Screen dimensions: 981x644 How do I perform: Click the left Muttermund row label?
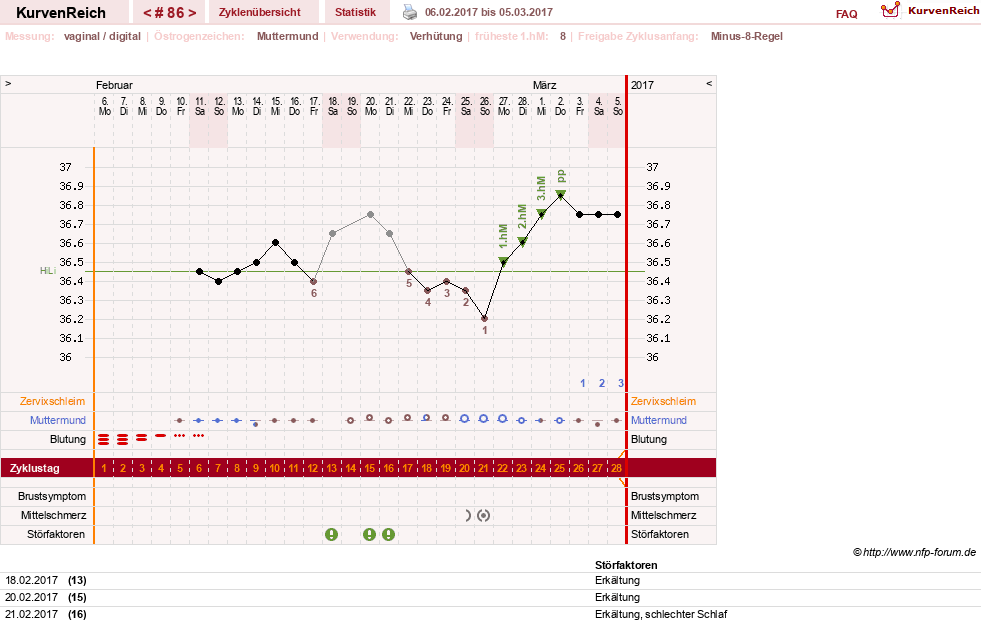tap(58, 420)
